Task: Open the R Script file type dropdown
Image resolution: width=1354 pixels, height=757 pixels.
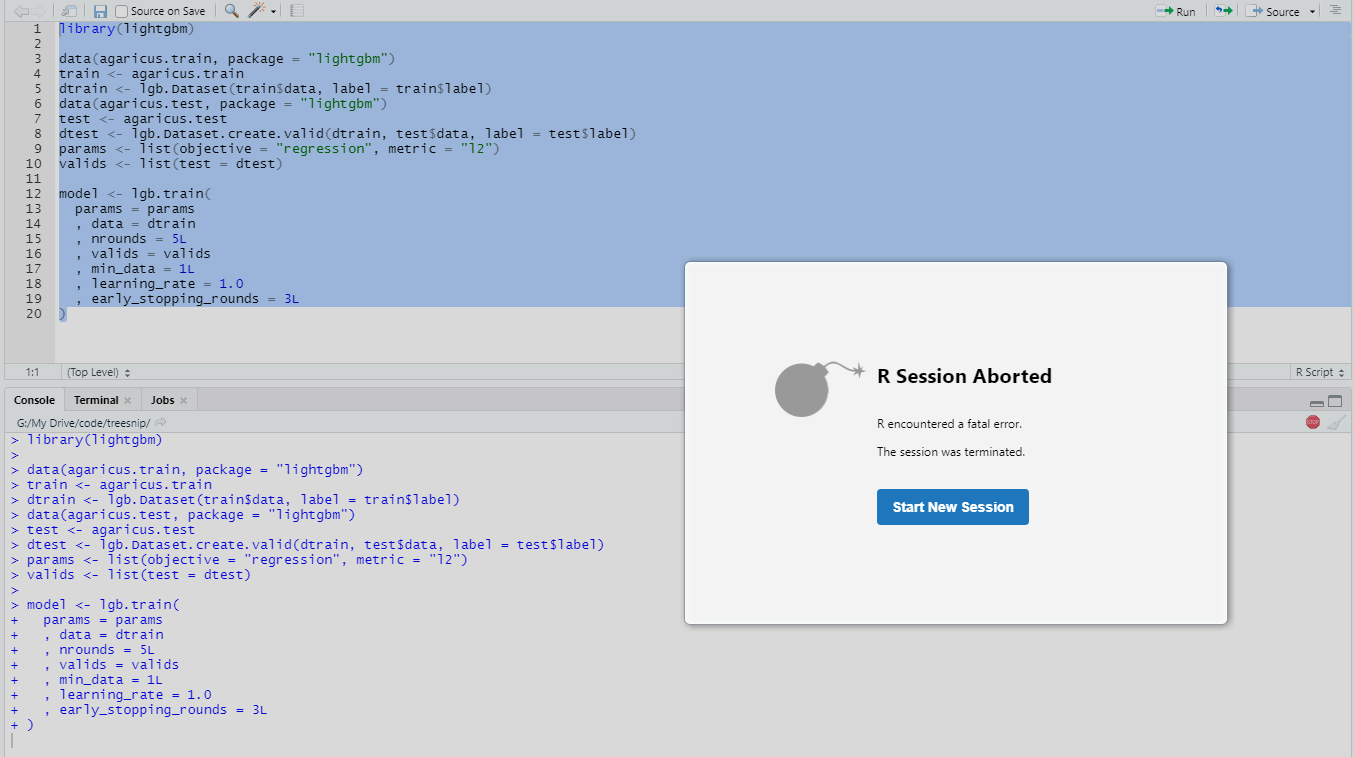Action: [x=1319, y=371]
